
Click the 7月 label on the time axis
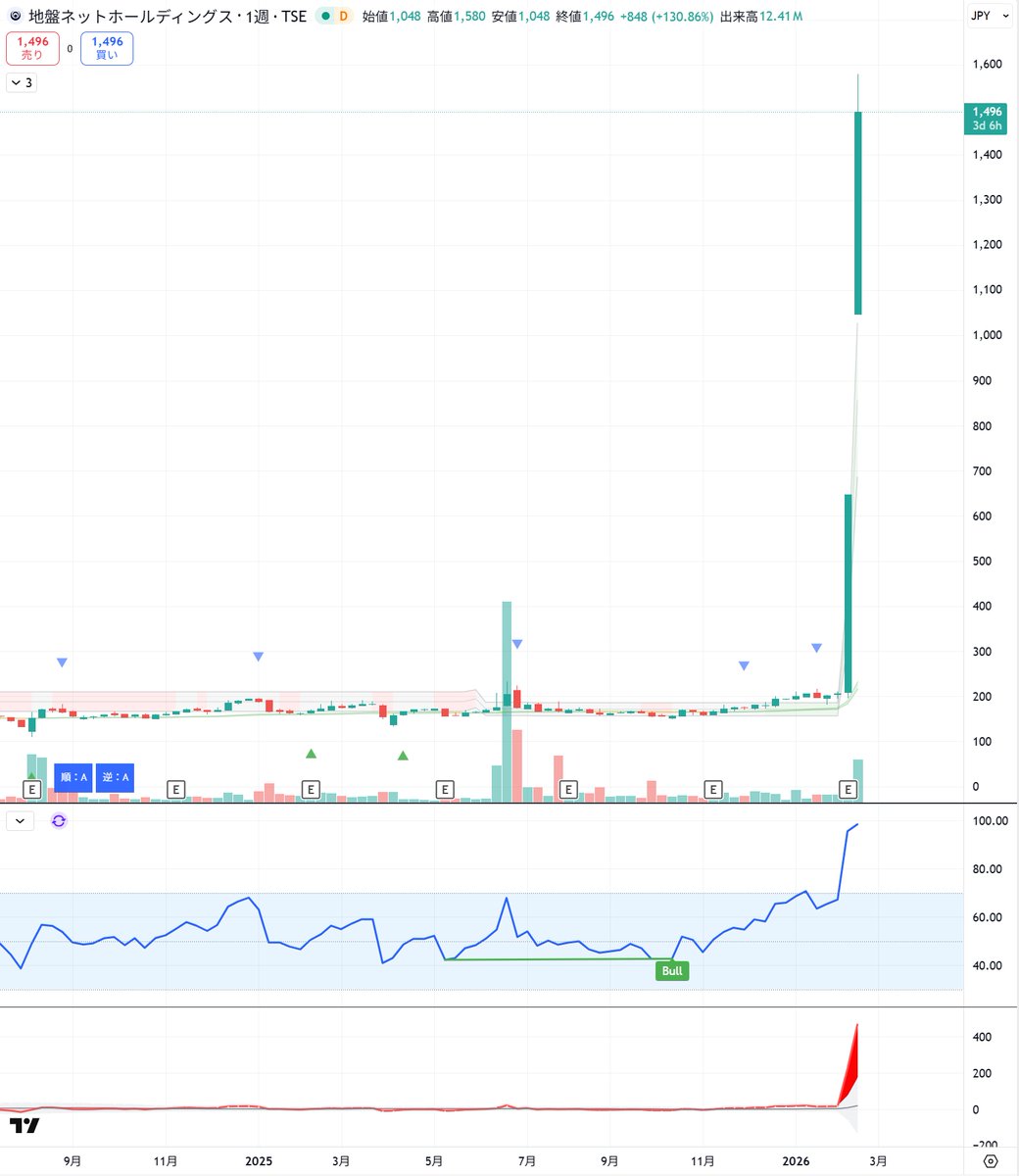tap(526, 1161)
